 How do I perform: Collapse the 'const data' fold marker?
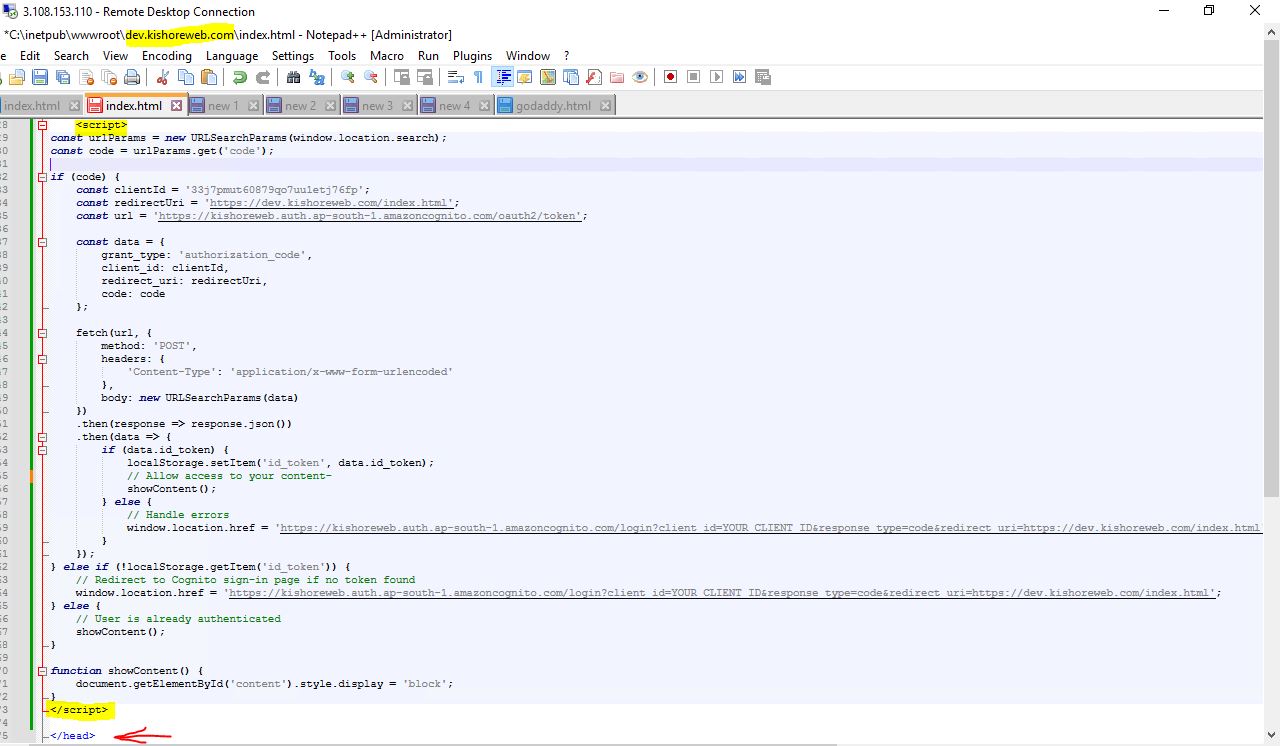pyautogui.click(x=42, y=242)
